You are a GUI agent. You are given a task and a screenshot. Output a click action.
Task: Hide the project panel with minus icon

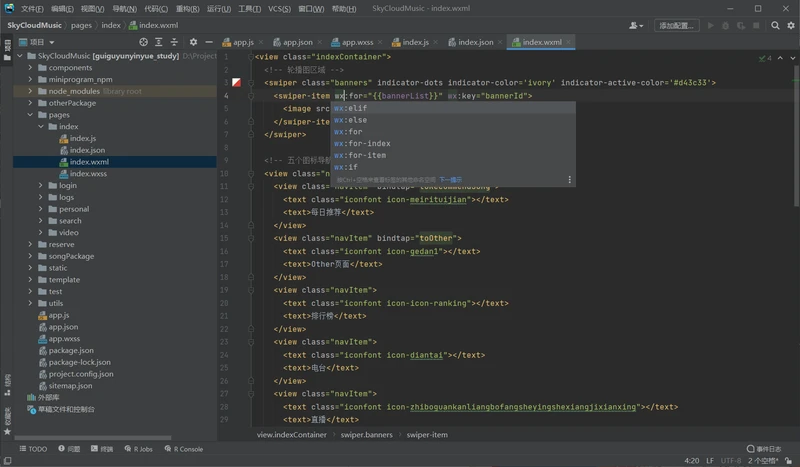coord(209,42)
